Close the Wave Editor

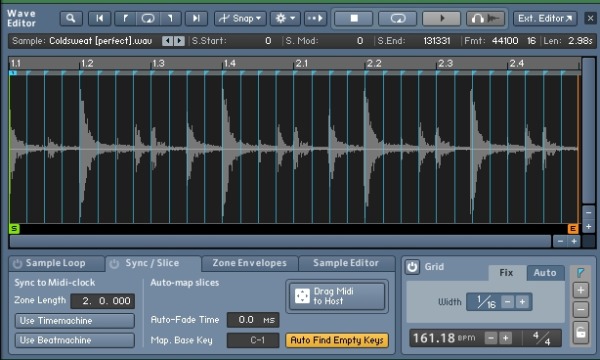(x=590, y=18)
